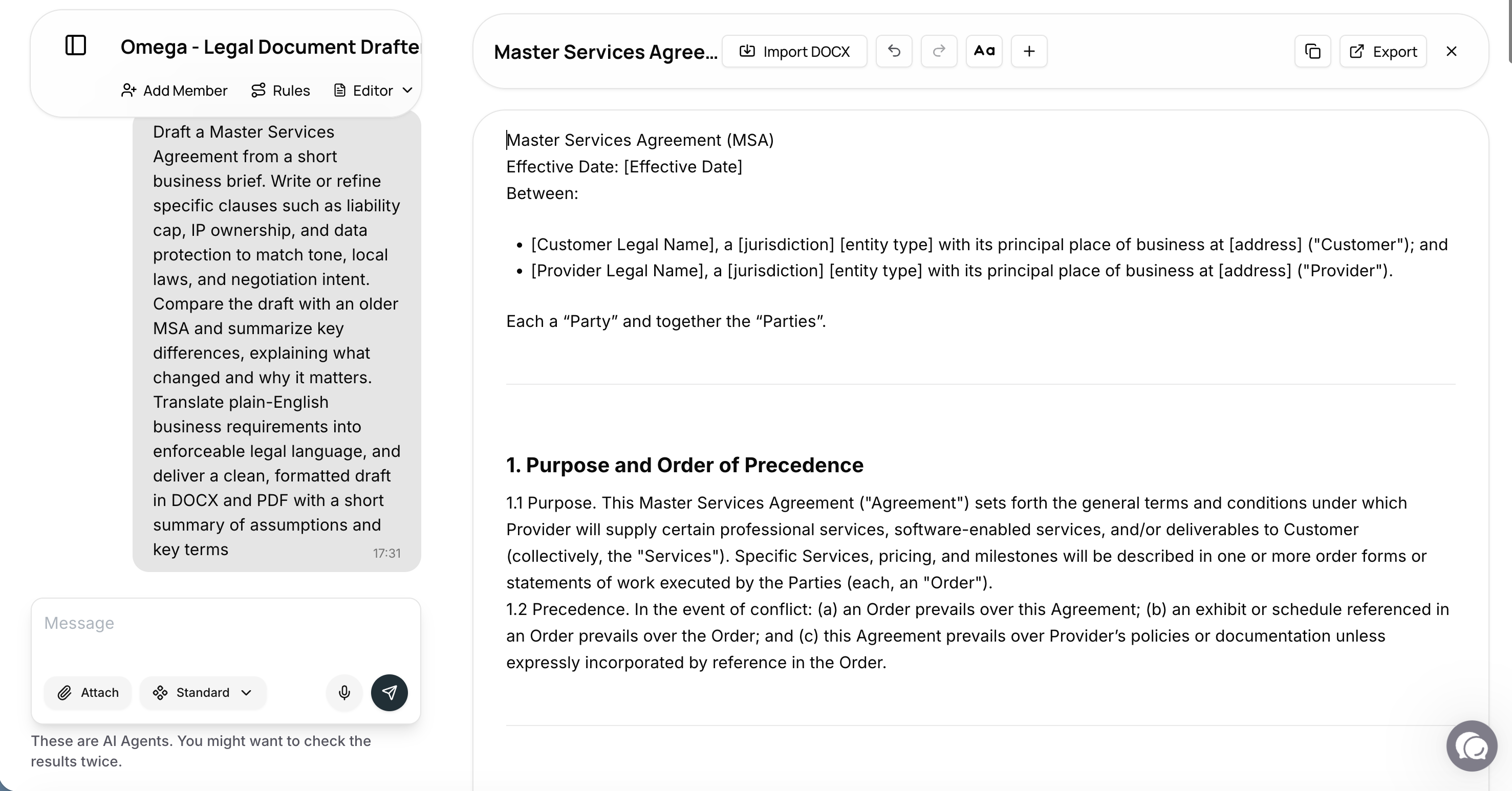Toggle the sidebar panel icon
The image size is (1512, 791).
coord(76,45)
